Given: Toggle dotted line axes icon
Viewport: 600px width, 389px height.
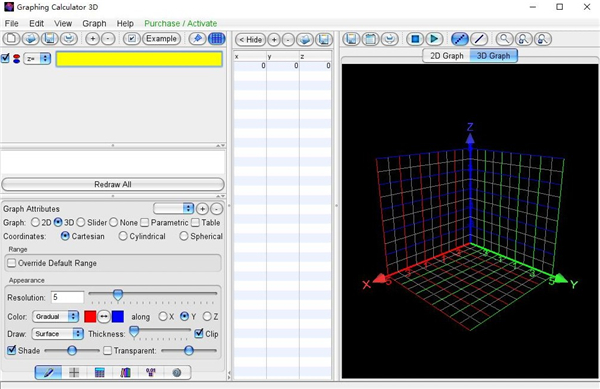Looking at the screenshot, I should point(460,39).
